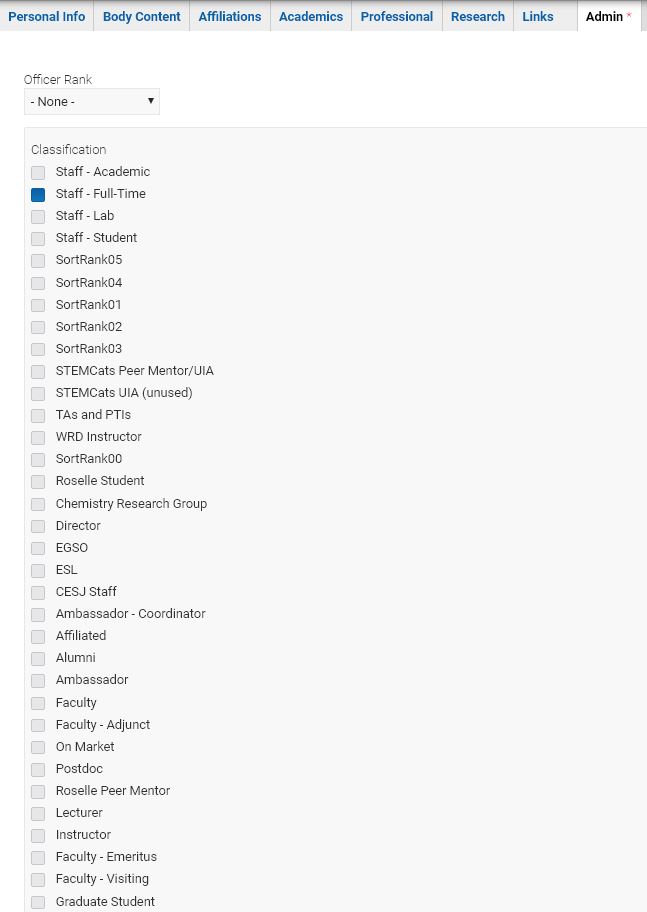
Task: Check the Faculty - Adjunct option
Action: [x=38, y=725]
